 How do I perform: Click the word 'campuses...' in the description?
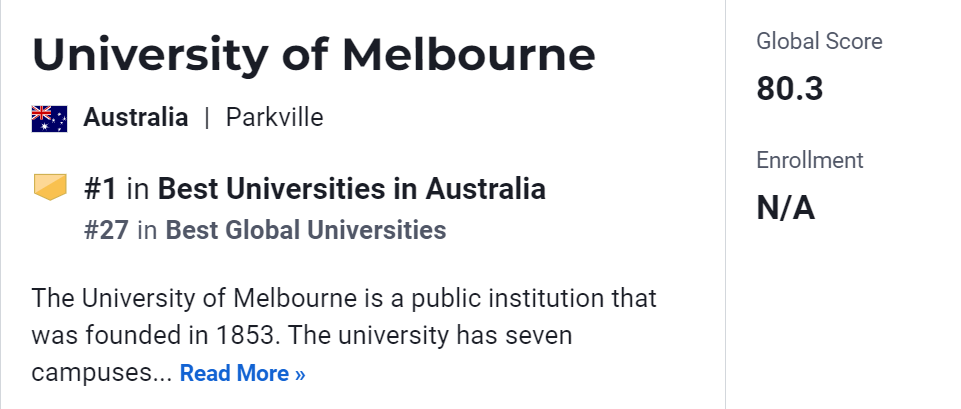point(100,374)
